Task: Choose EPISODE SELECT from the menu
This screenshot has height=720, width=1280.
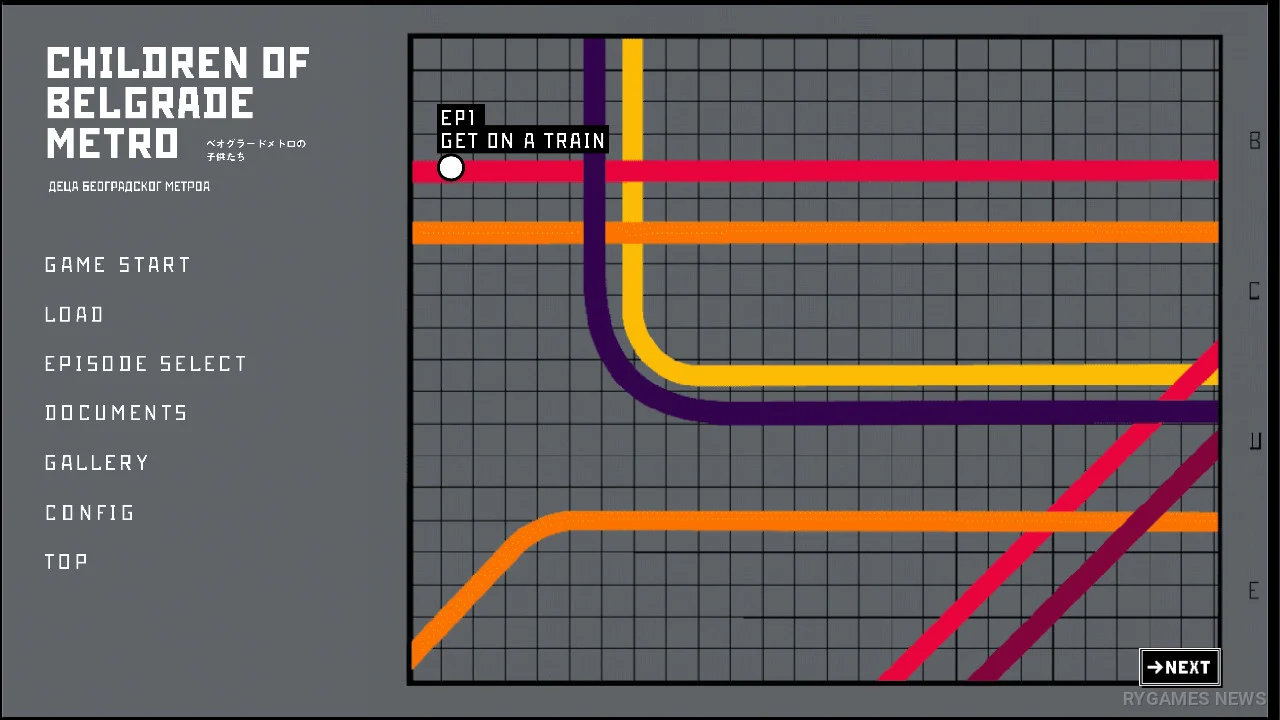Action: [x=146, y=364]
